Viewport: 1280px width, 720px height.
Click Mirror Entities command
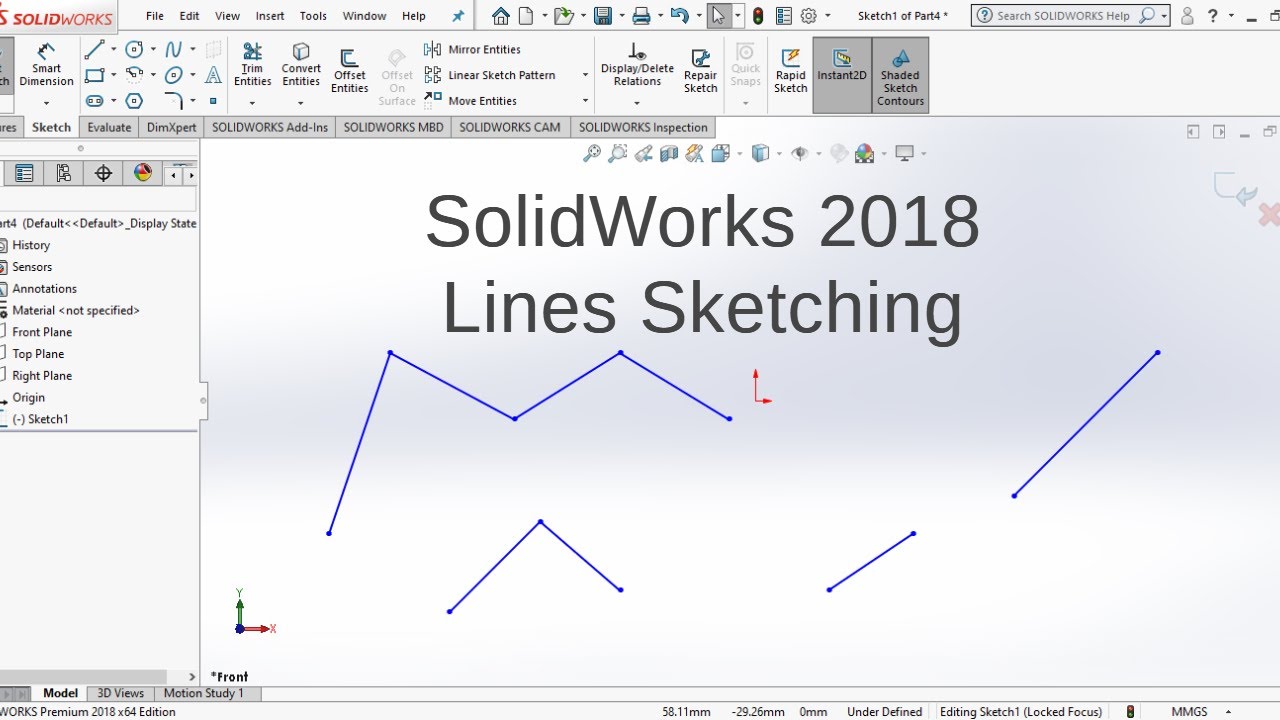point(473,49)
